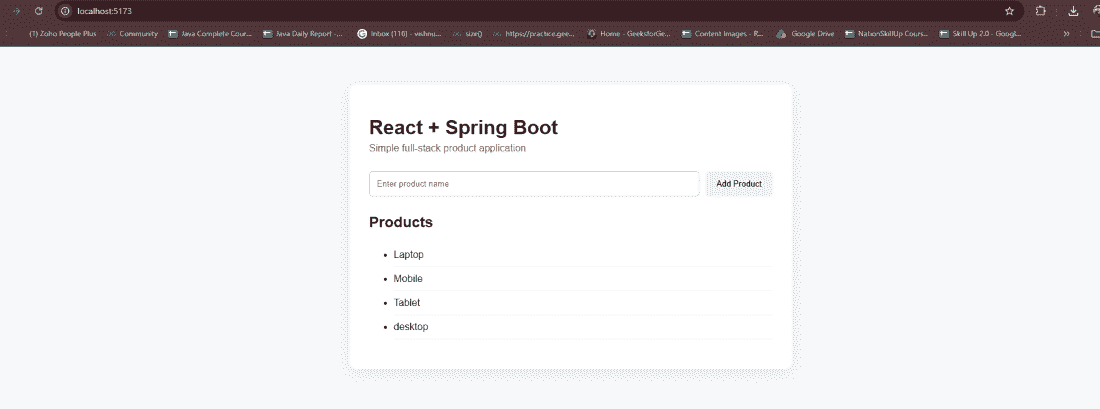Open the browser extensions puzzle icon
The width and height of the screenshot is (1100, 409).
1040,11
